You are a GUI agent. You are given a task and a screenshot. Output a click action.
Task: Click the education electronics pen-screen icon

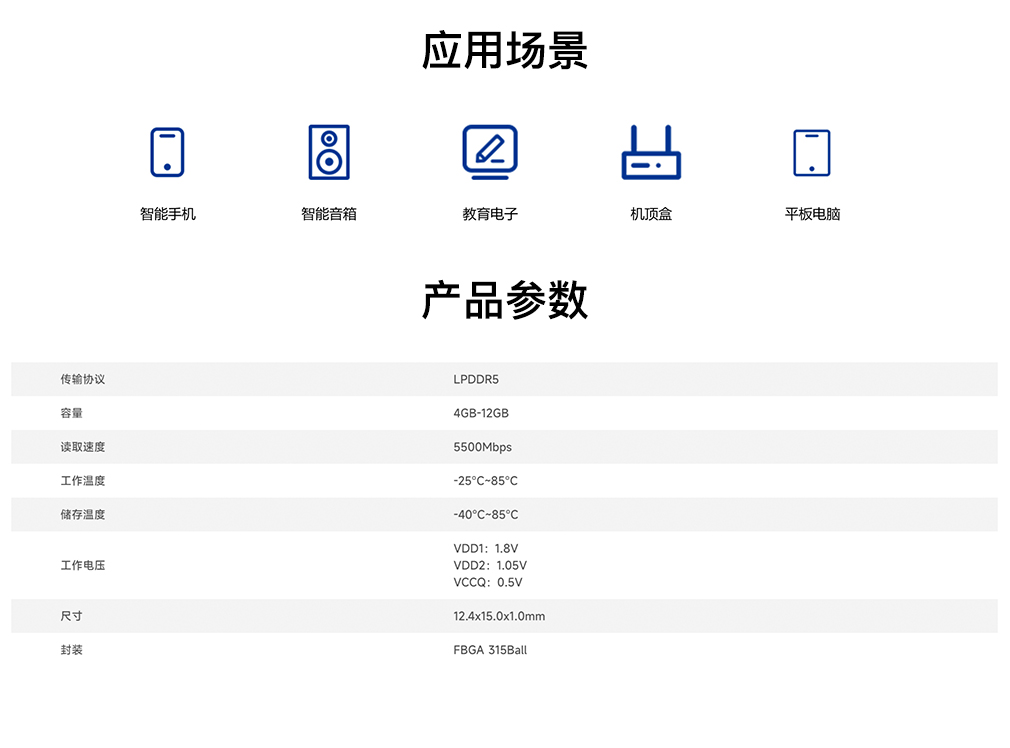490,152
